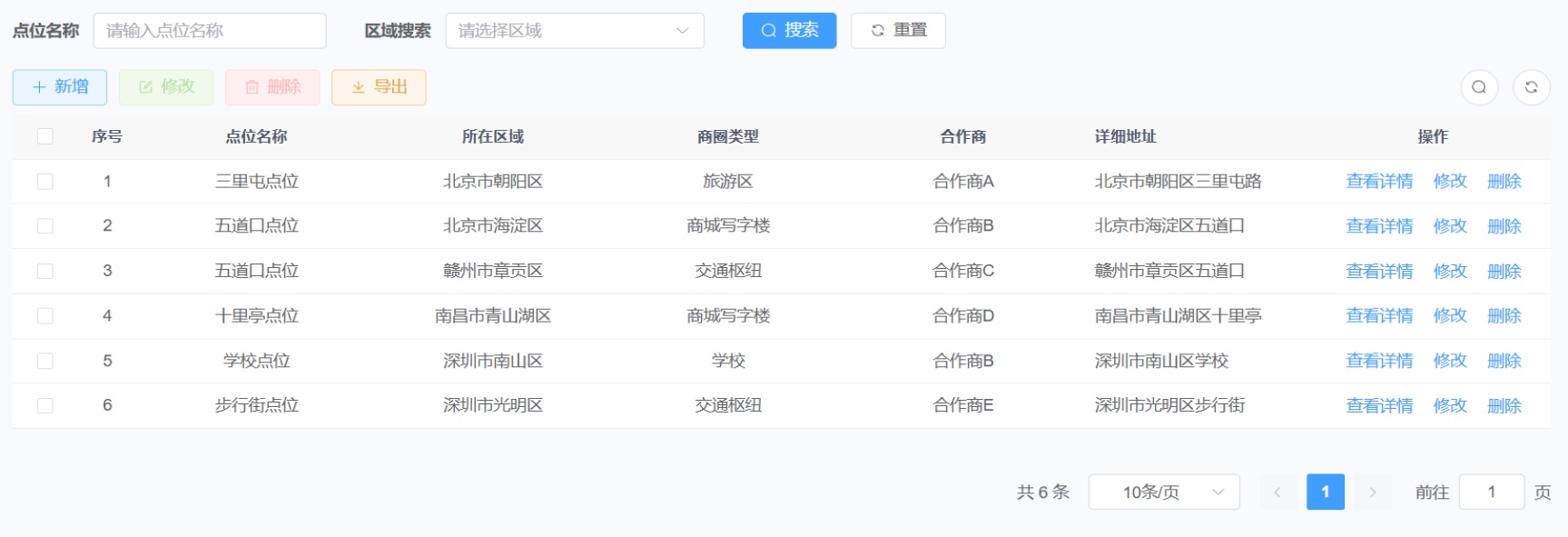Click the 新增 add button

coord(60,87)
